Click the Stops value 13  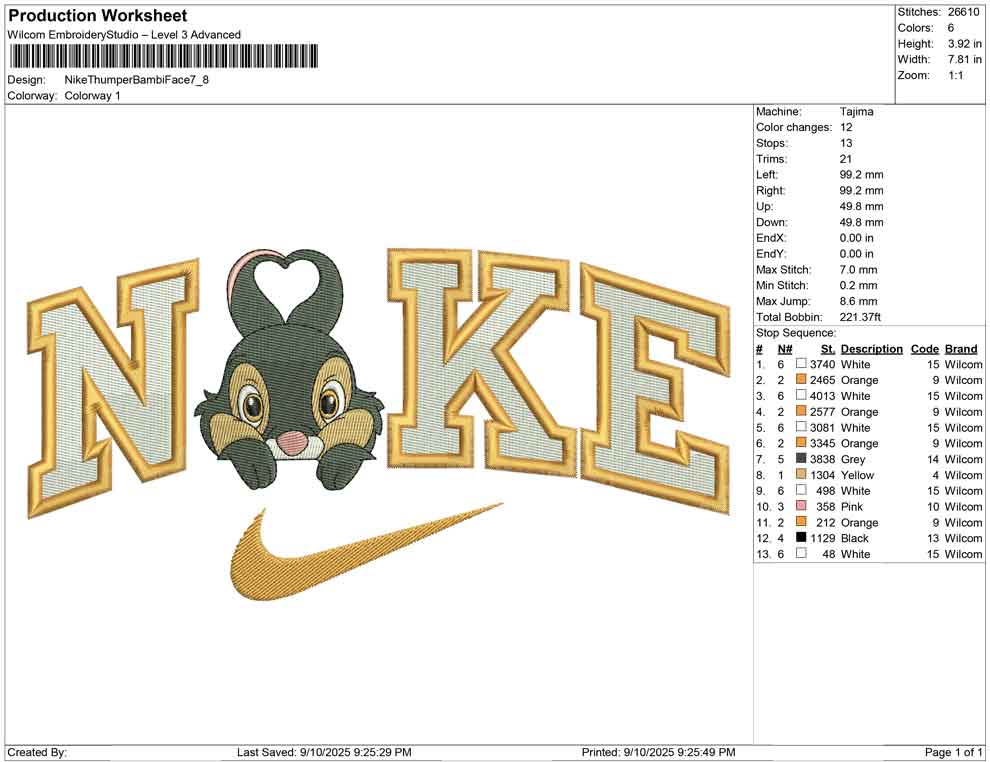coord(846,143)
